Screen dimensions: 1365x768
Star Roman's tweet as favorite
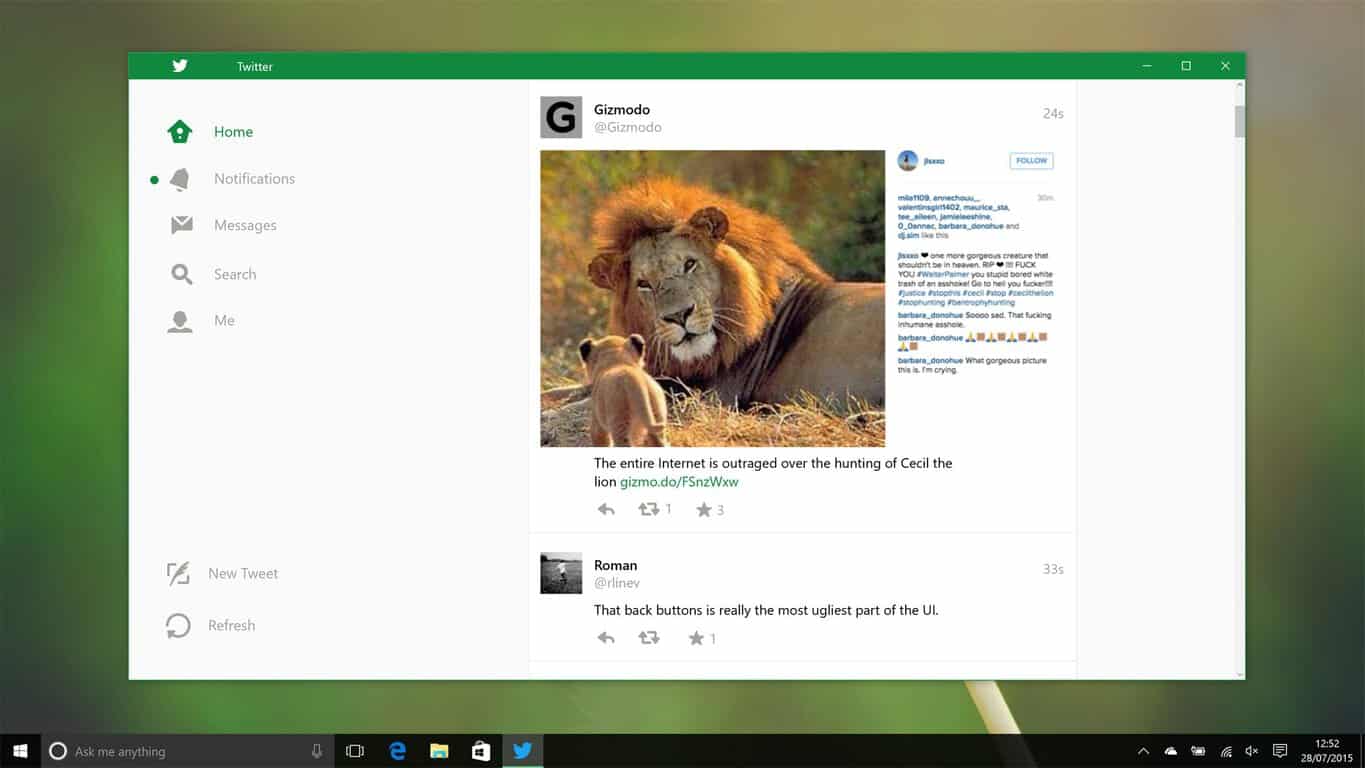point(696,638)
